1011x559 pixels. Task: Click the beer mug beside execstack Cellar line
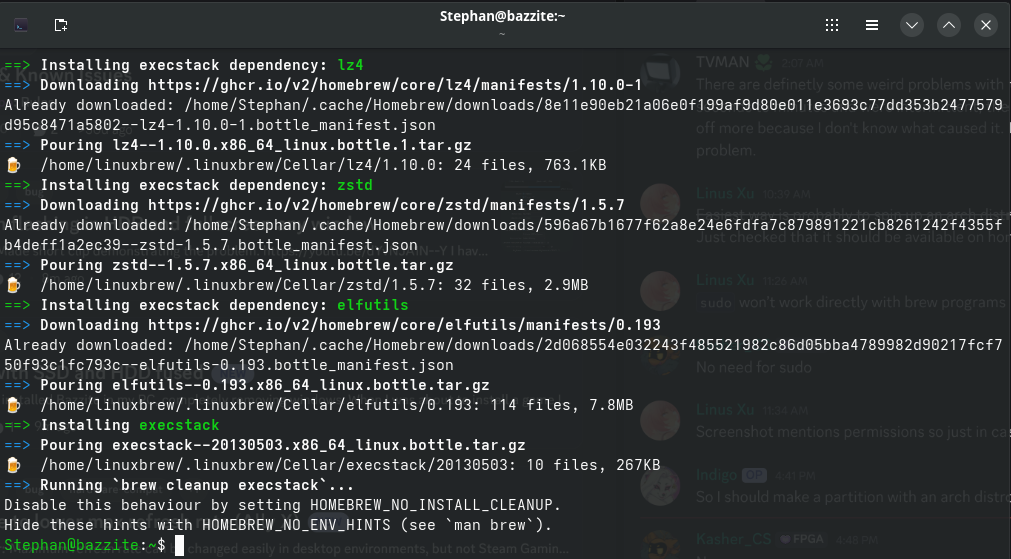click(x=13, y=465)
